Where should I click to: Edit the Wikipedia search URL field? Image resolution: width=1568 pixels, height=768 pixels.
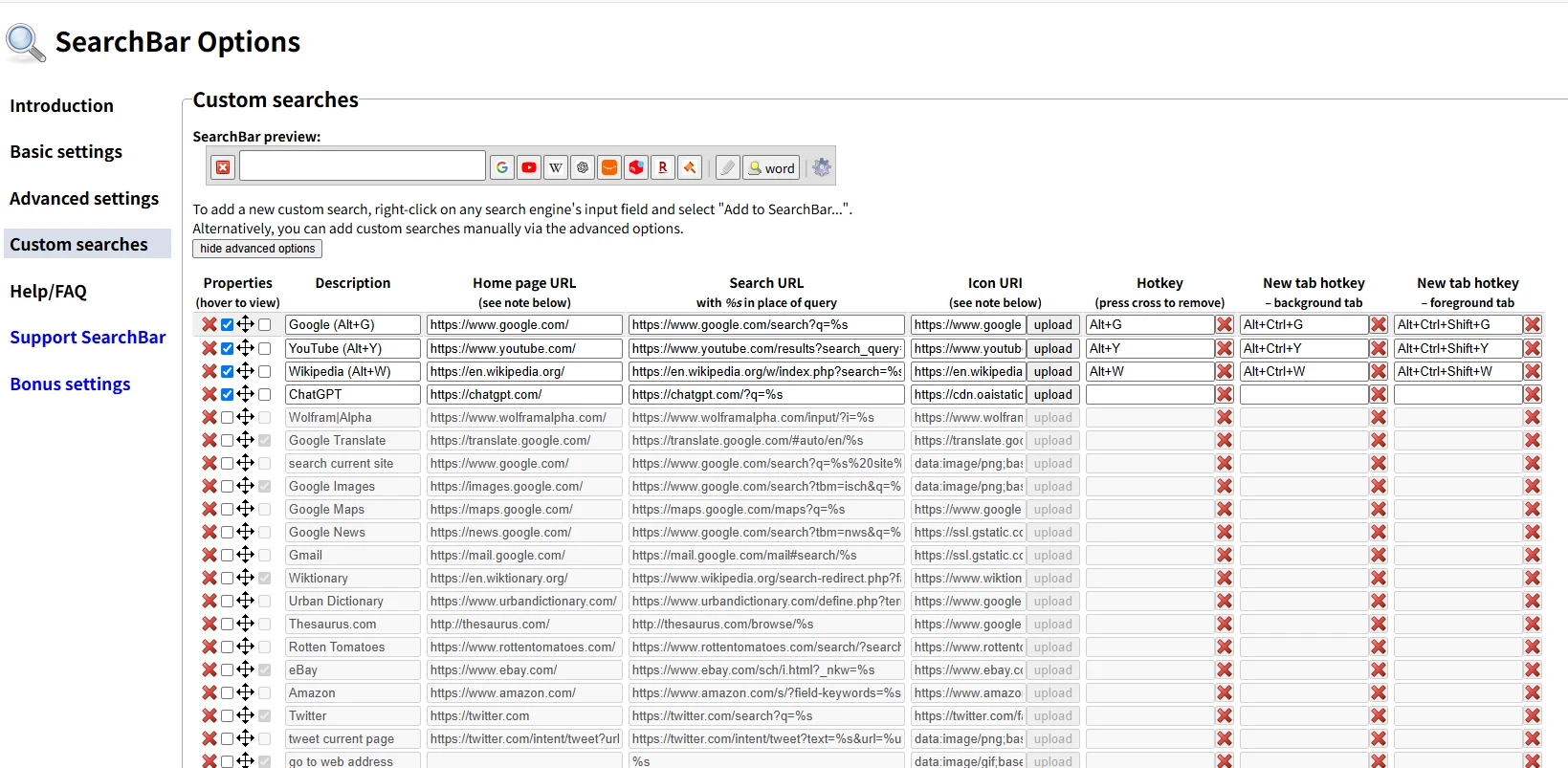pyautogui.click(x=766, y=371)
